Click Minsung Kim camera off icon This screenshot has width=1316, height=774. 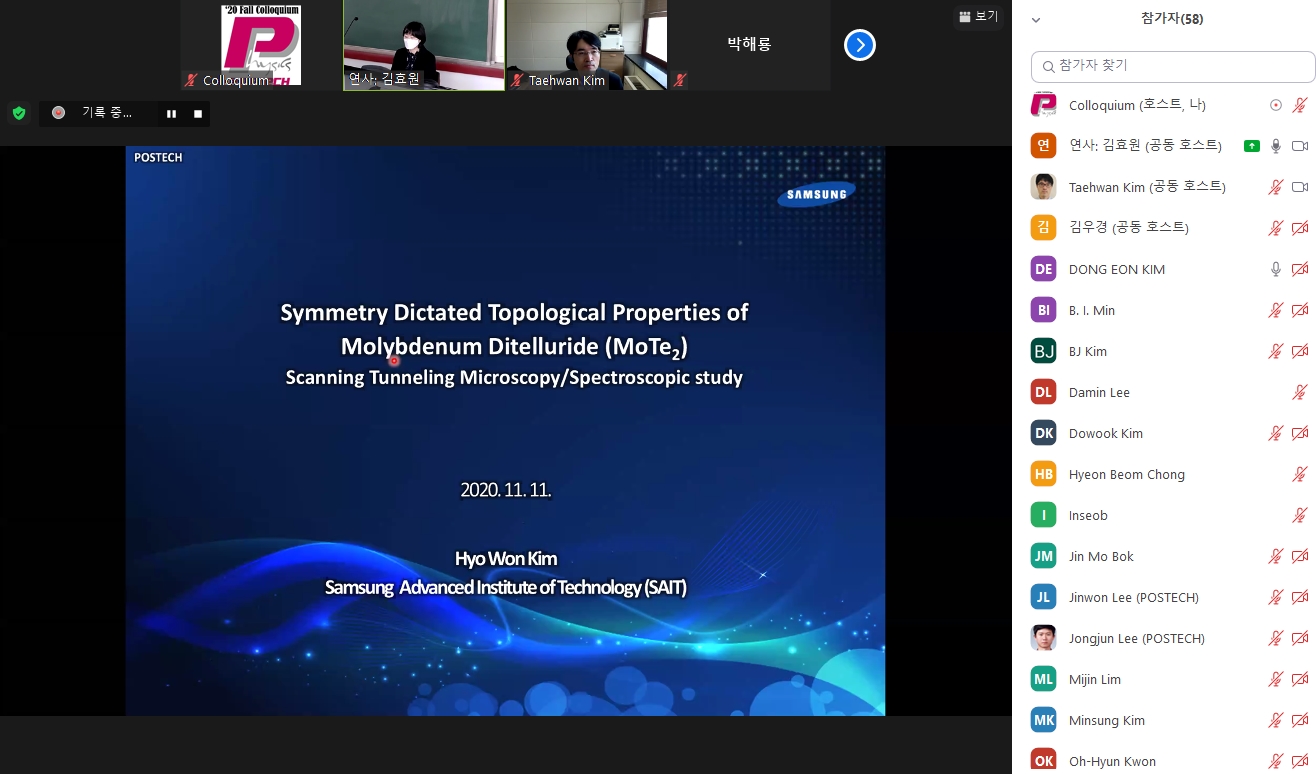click(x=1300, y=720)
